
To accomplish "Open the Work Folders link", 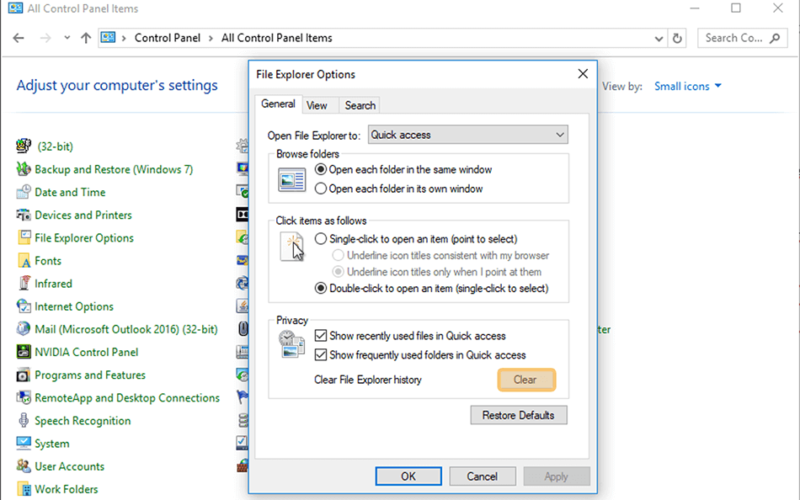I will (x=66, y=489).
